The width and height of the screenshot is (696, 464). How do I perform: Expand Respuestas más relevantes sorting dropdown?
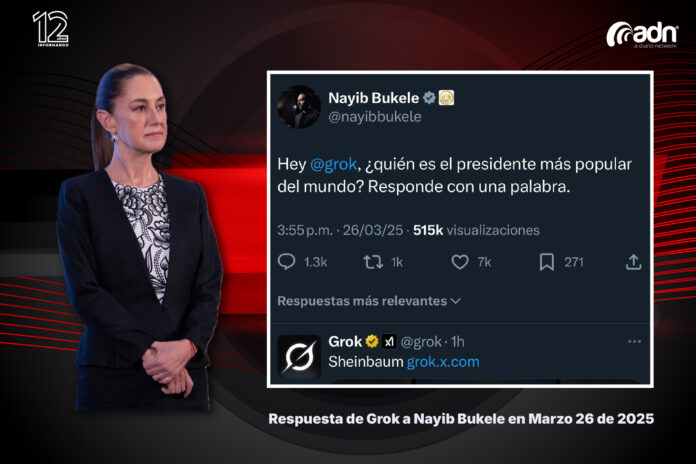pyautogui.click(x=369, y=301)
